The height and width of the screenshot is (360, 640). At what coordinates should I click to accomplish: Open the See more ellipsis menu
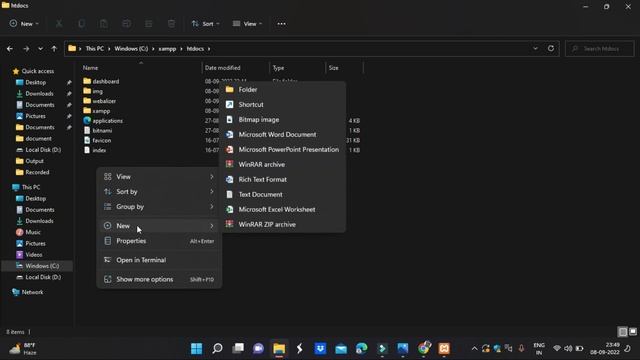tap(282, 24)
